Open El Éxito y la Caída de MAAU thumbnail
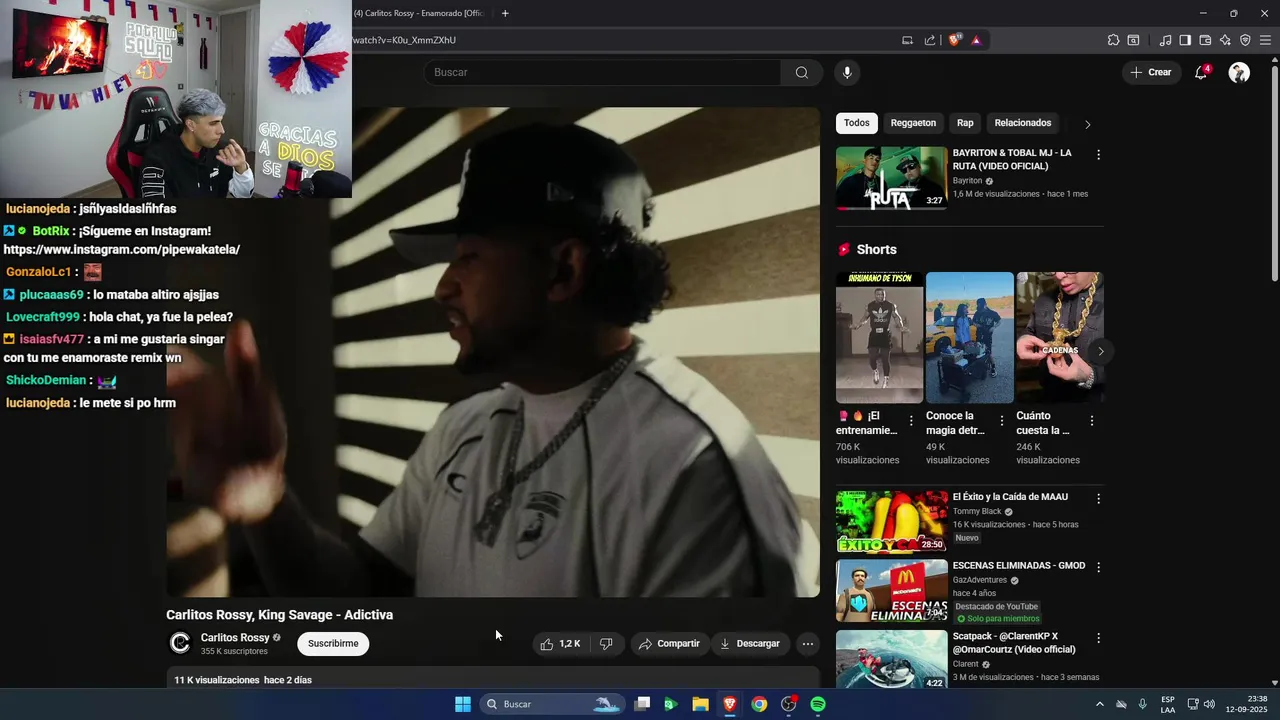Image resolution: width=1280 pixels, height=720 pixels. coord(891,521)
